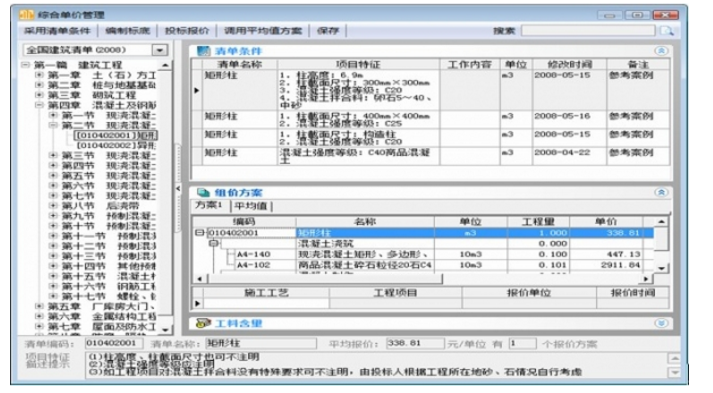
Task: Click the 工程量 column header
Action: click(538, 222)
